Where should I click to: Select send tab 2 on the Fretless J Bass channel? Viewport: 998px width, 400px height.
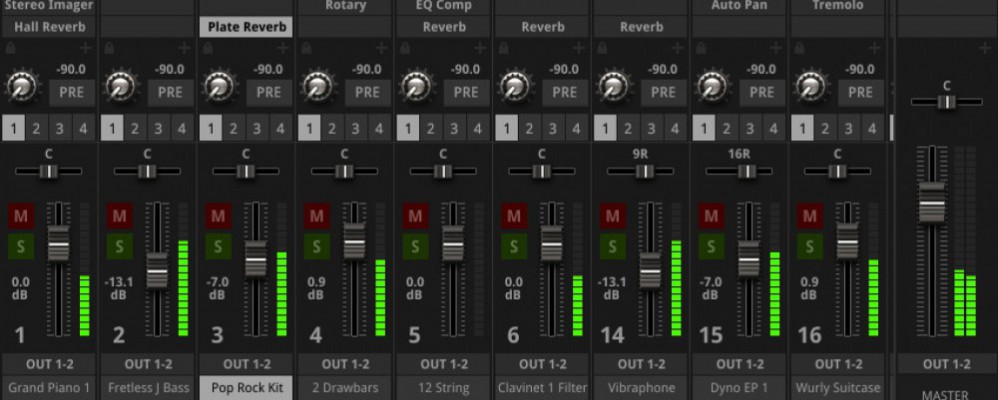pyautogui.click(x=135, y=128)
